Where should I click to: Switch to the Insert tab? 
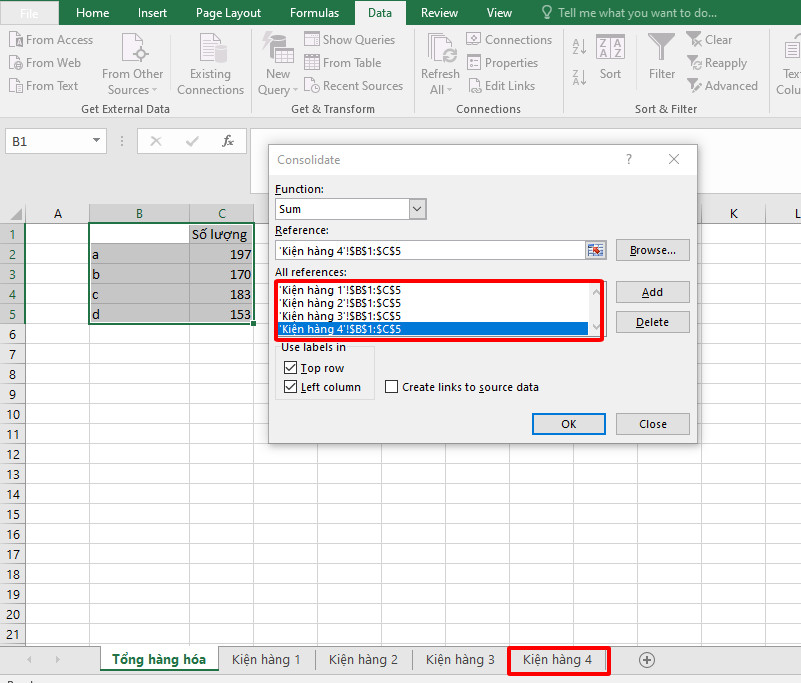[152, 13]
